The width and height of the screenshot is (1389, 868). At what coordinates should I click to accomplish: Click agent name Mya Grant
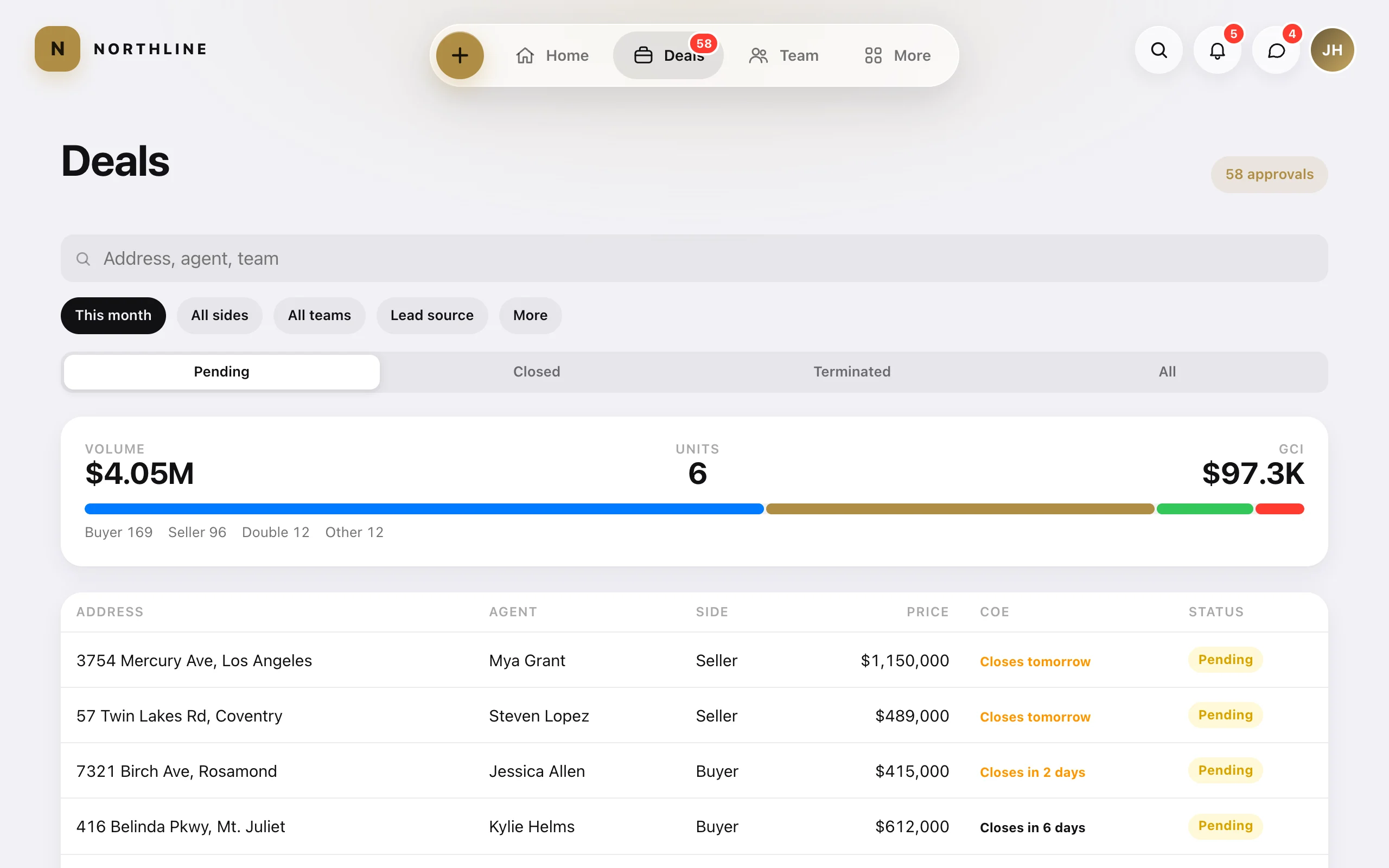527,661
